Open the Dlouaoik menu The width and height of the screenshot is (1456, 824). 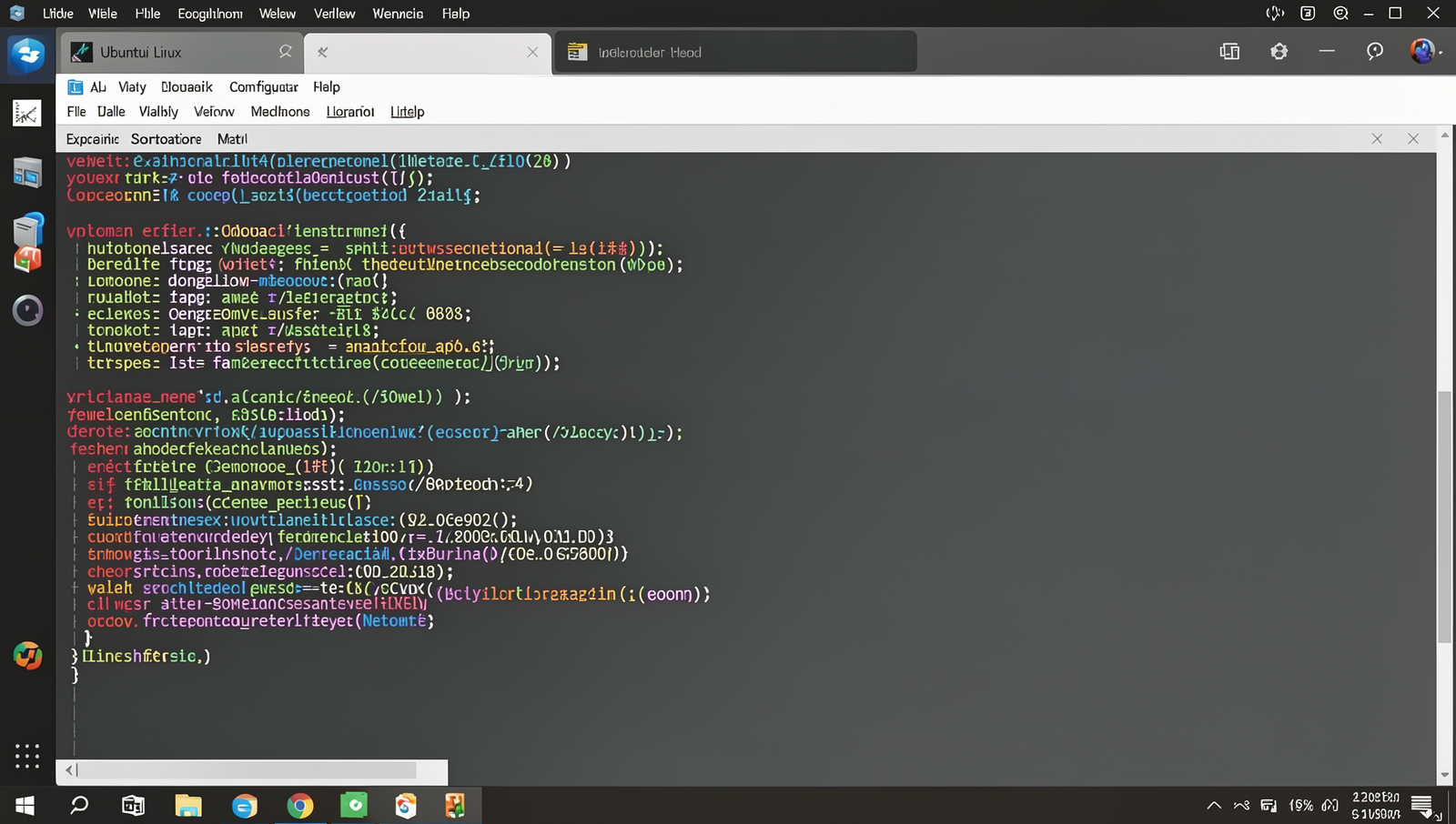[187, 87]
